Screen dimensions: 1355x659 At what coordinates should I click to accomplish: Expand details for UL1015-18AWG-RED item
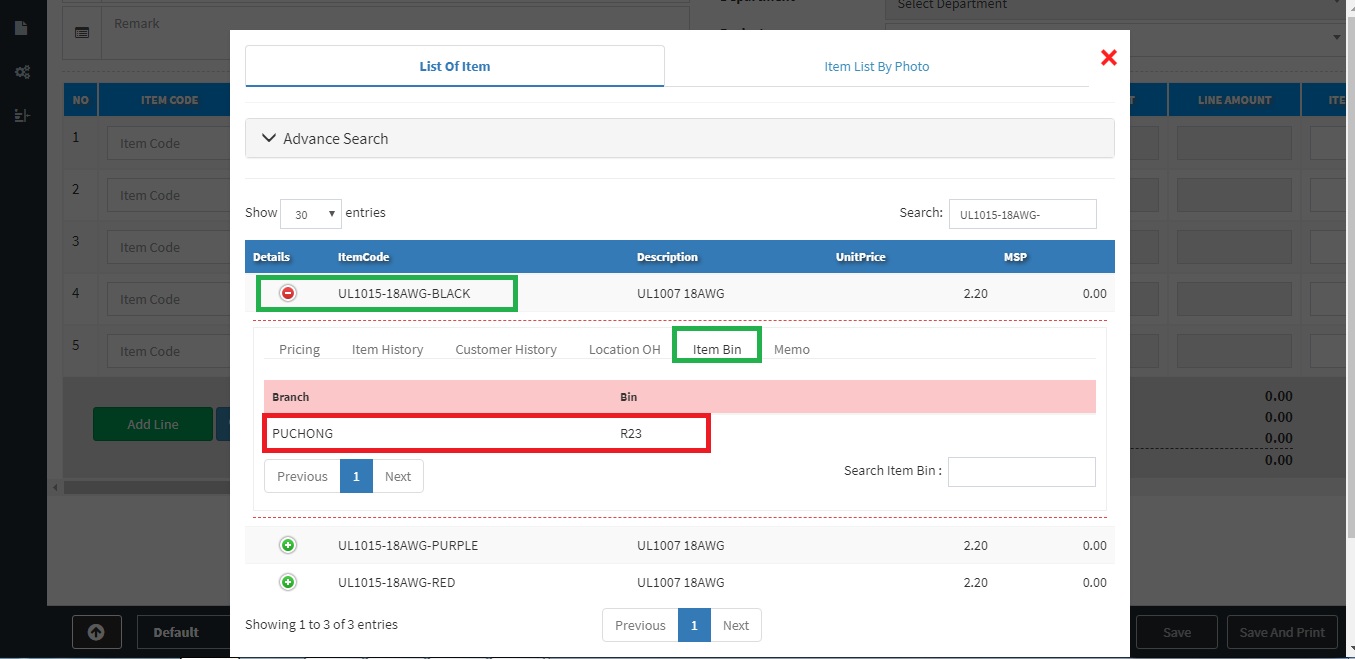coord(288,582)
